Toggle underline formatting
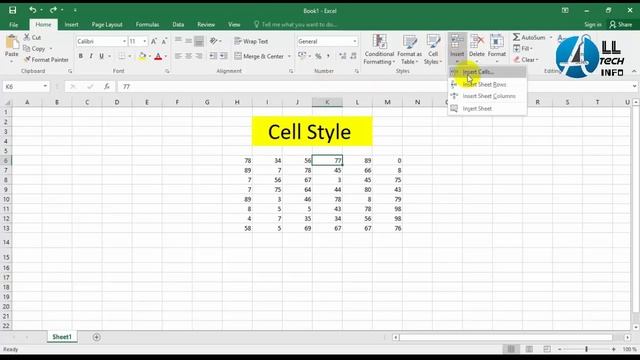Viewport: 640px width, 360px height. point(101,56)
